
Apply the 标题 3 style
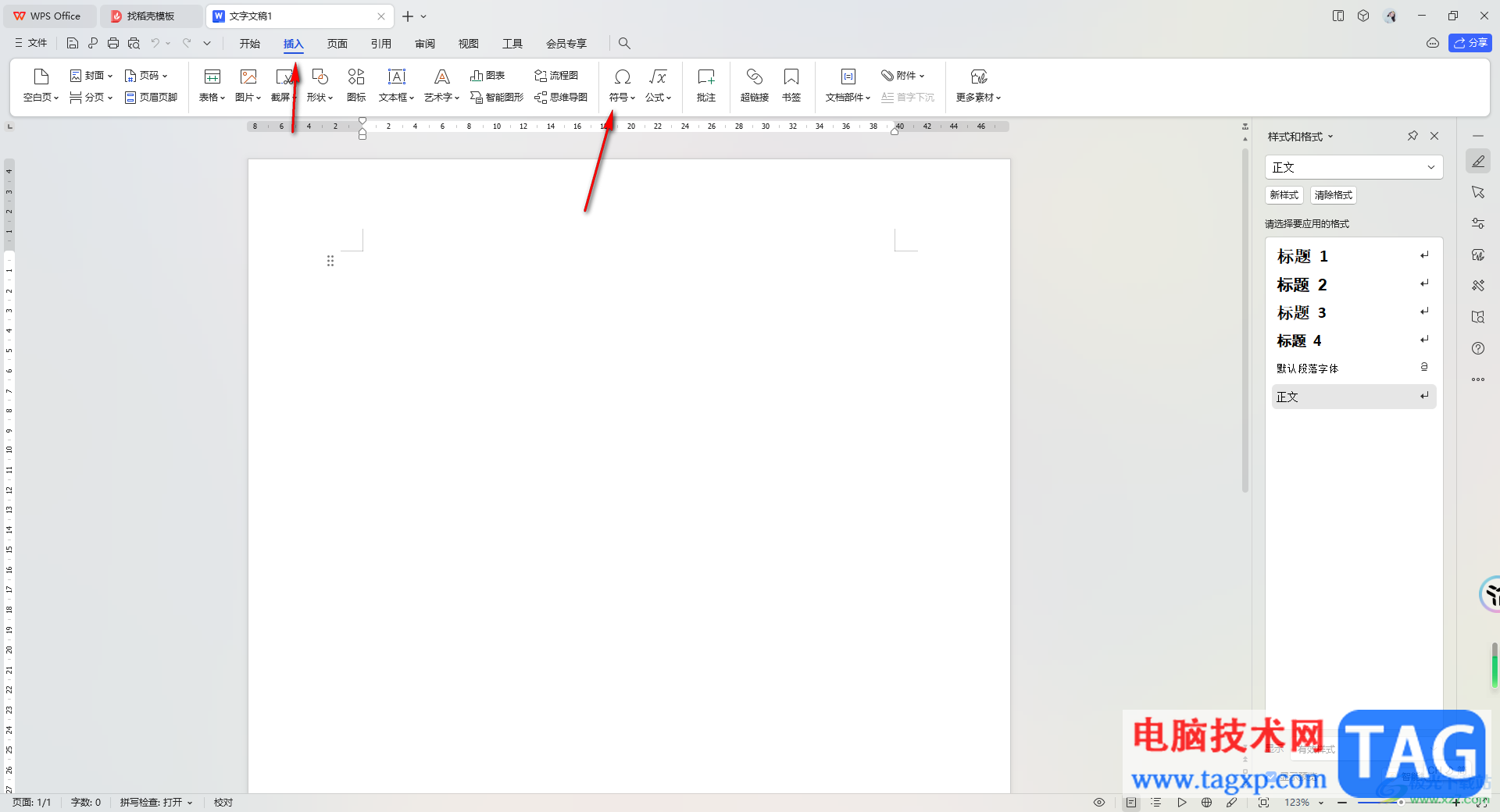[1354, 312]
